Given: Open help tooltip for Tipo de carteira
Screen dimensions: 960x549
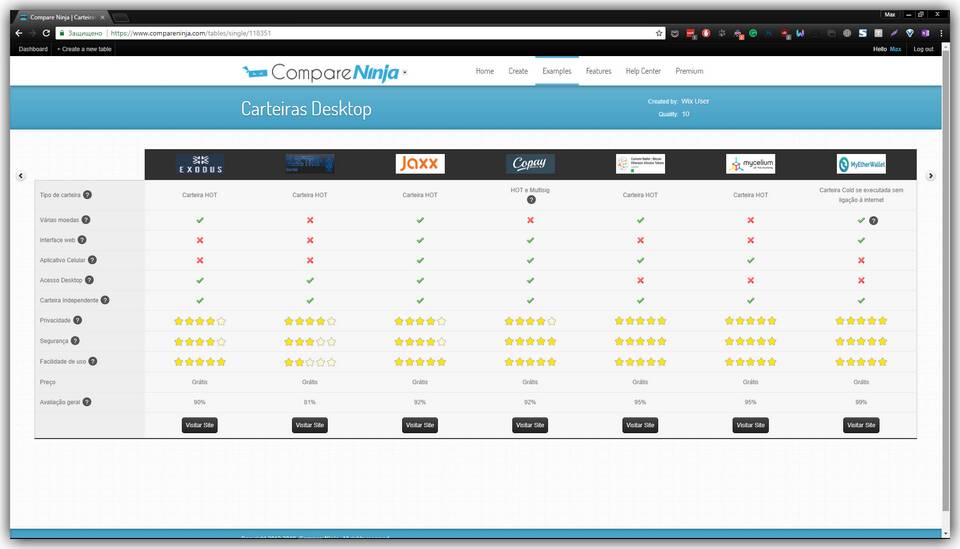Looking at the screenshot, I should [x=87, y=195].
